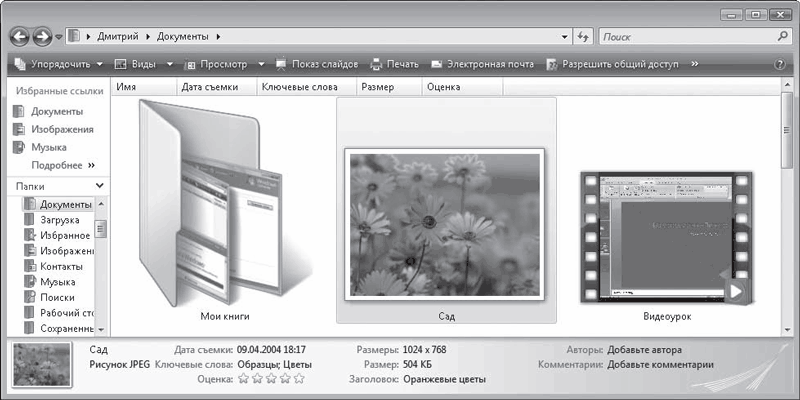Screen dimensions: 800x400
Task: Click the refresh icon beside the address bar
Action: 583,37
